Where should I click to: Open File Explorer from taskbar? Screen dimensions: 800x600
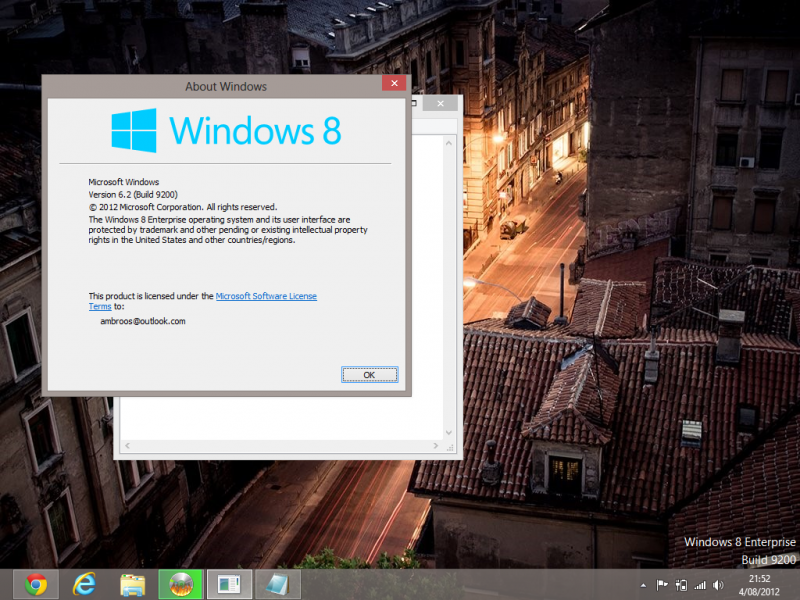[x=132, y=584]
